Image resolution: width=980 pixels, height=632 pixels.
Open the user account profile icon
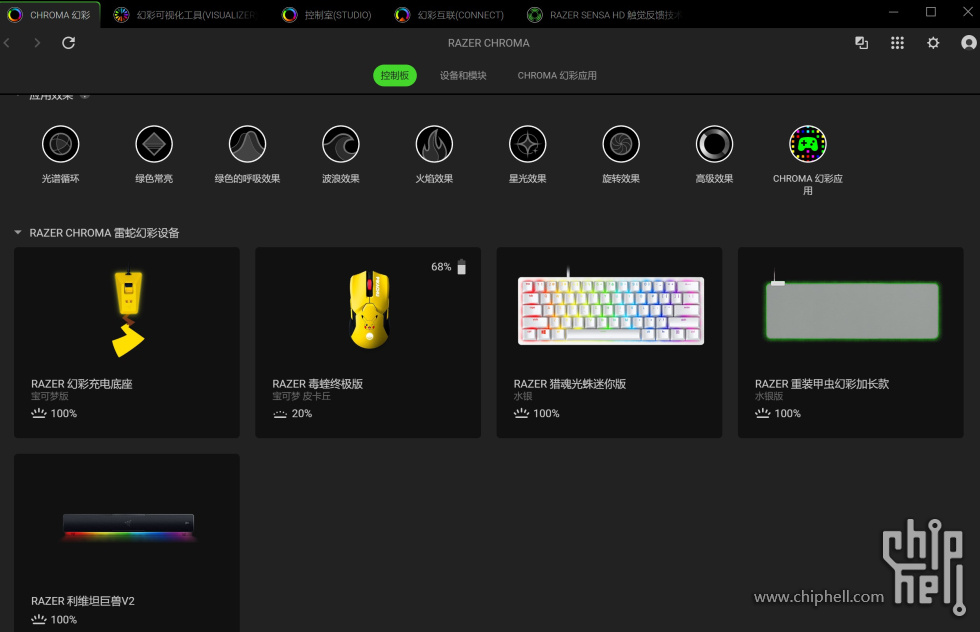coord(969,43)
